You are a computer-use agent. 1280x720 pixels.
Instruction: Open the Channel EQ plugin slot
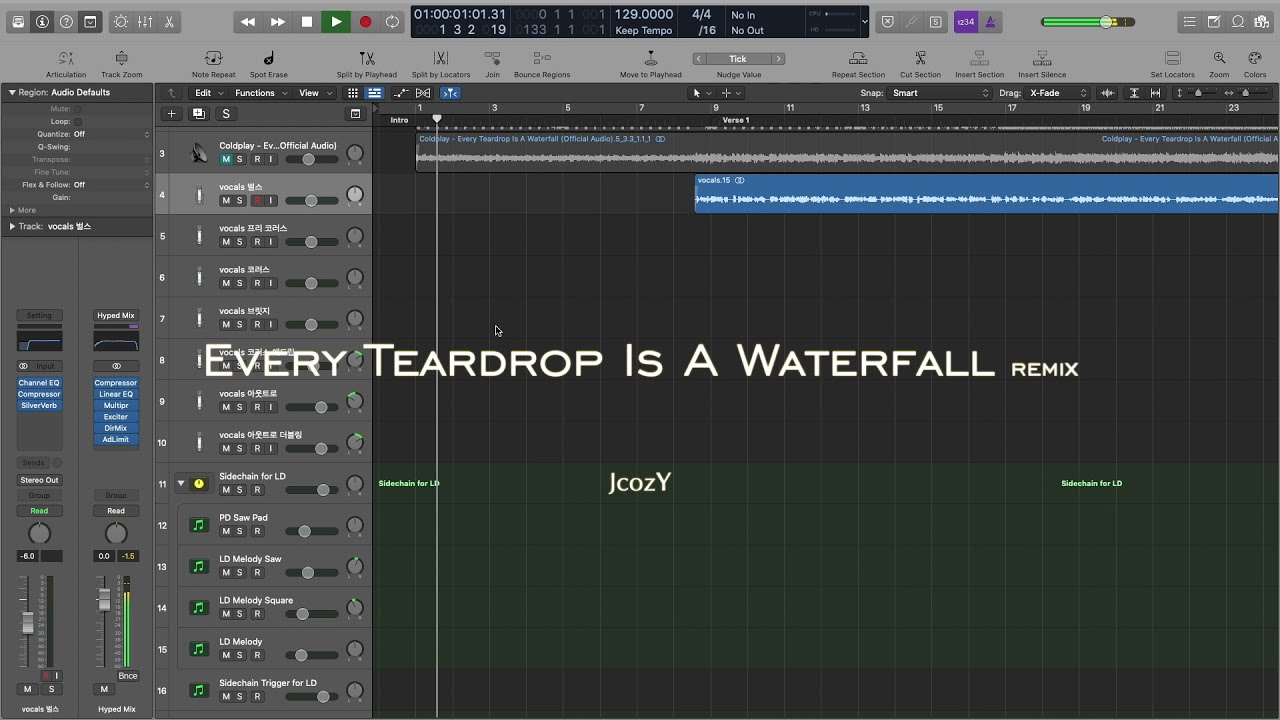click(x=39, y=383)
